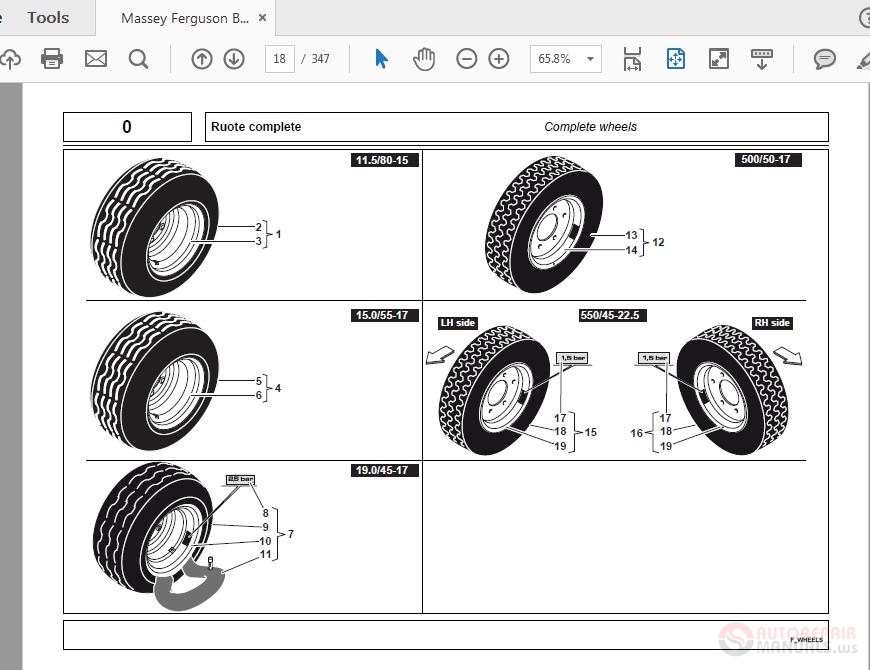Viewport: 870px width, 670px height.
Task: Zoom in with plus button
Action: [499, 59]
